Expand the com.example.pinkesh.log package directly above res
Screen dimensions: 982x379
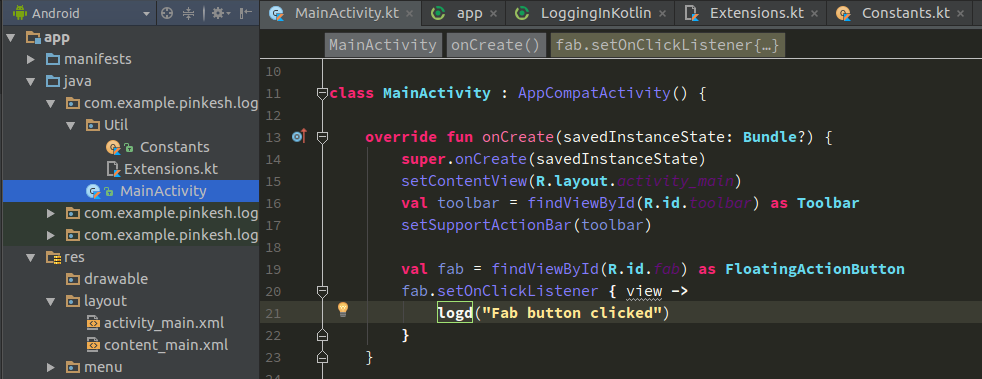point(52,236)
